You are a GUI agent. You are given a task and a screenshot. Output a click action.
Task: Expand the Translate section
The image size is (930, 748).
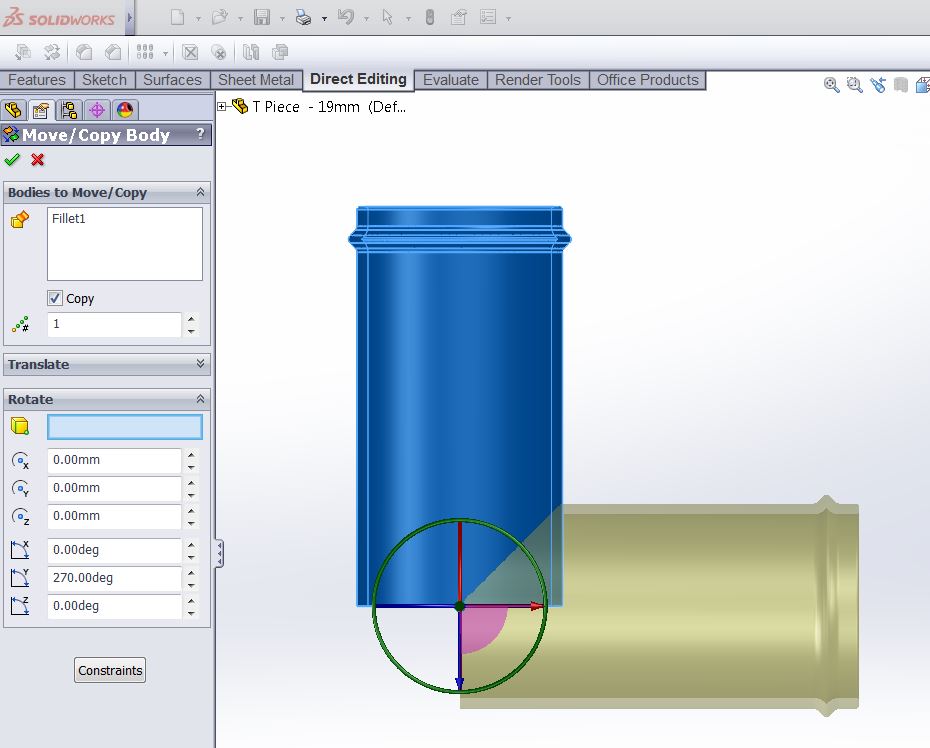200,364
